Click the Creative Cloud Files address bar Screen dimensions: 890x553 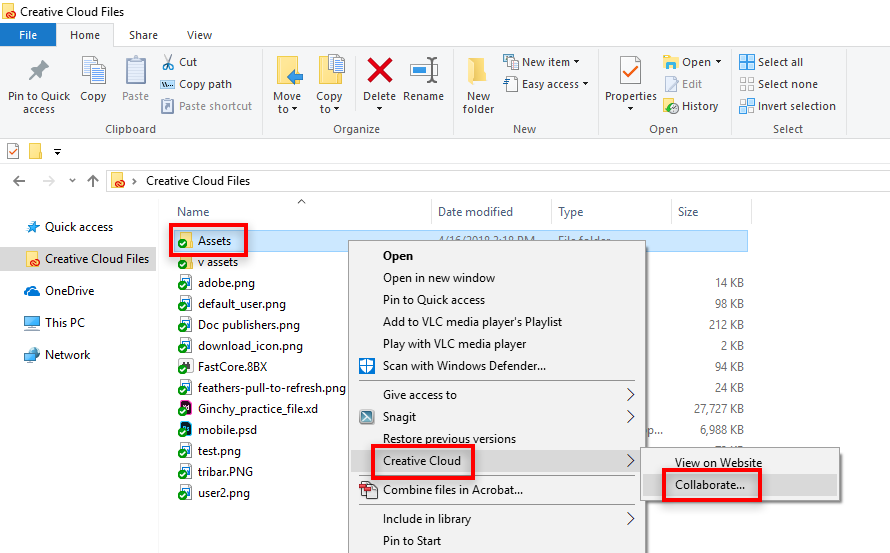[x=498, y=181]
